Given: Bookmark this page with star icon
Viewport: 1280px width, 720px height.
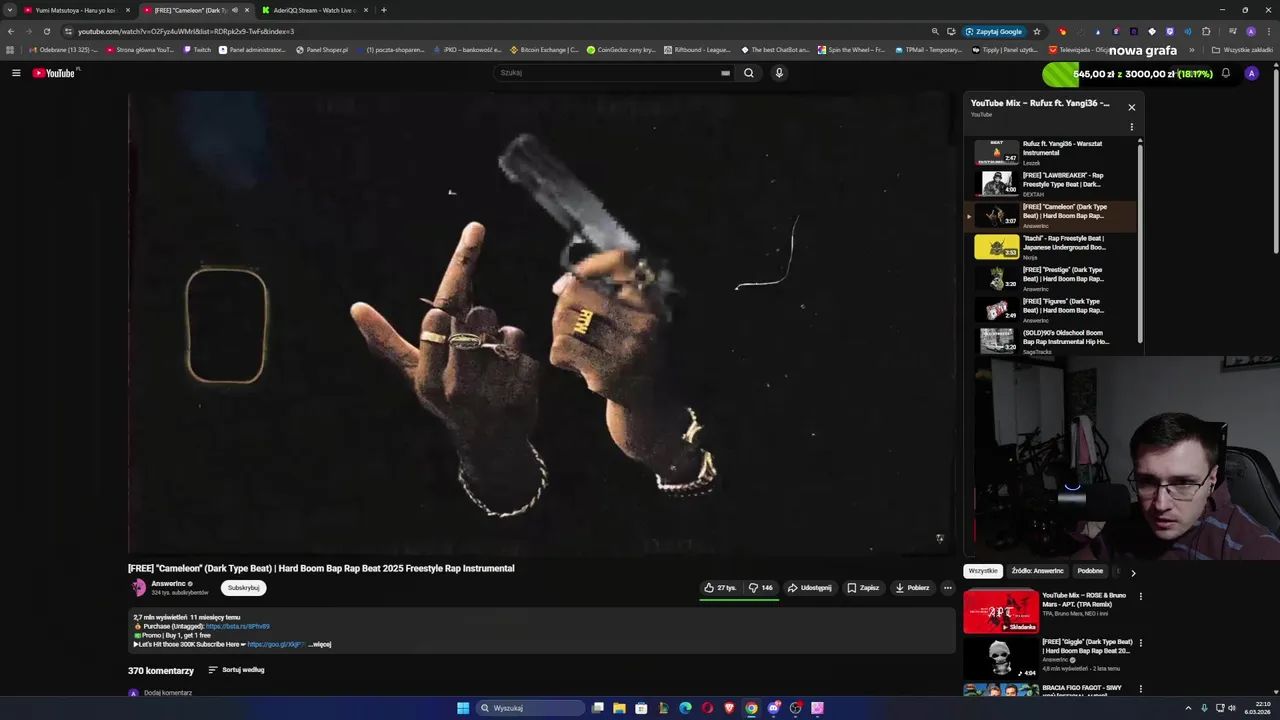Looking at the screenshot, I should coord(1037,31).
